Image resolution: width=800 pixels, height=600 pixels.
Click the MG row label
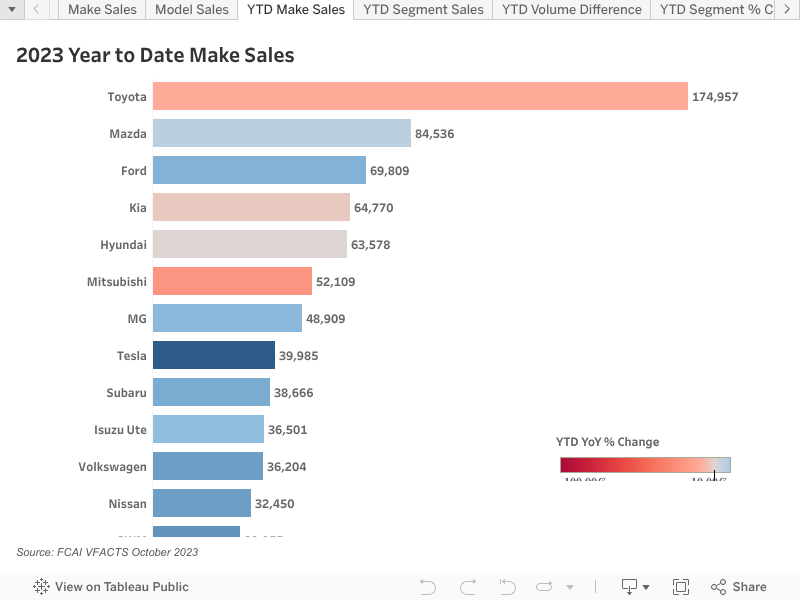coord(137,318)
